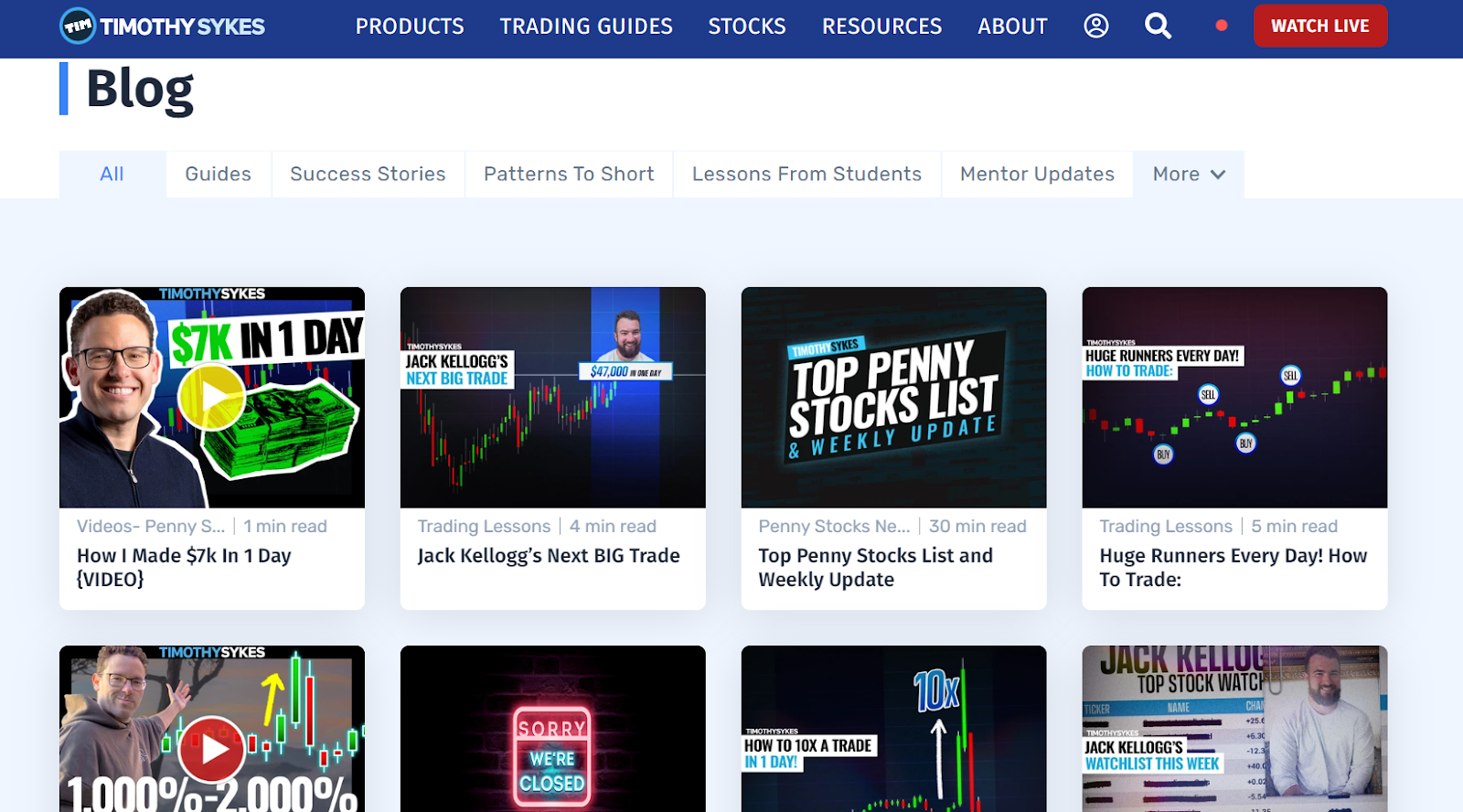Click Trading Lessons label on Huge Runners card
This screenshot has height=812, width=1463.
(x=1166, y=526)
